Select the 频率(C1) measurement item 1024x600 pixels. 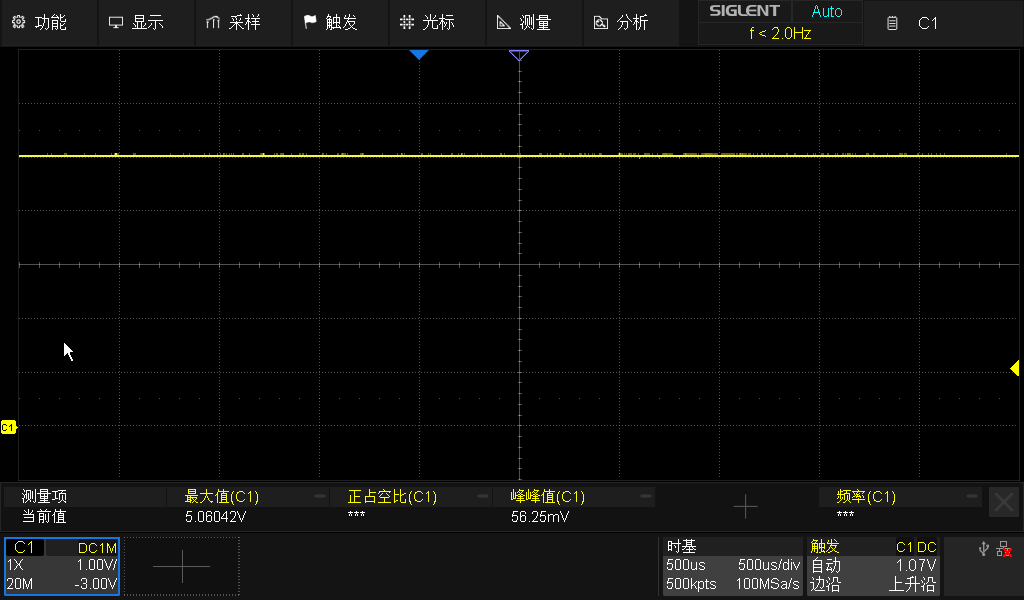866,497
